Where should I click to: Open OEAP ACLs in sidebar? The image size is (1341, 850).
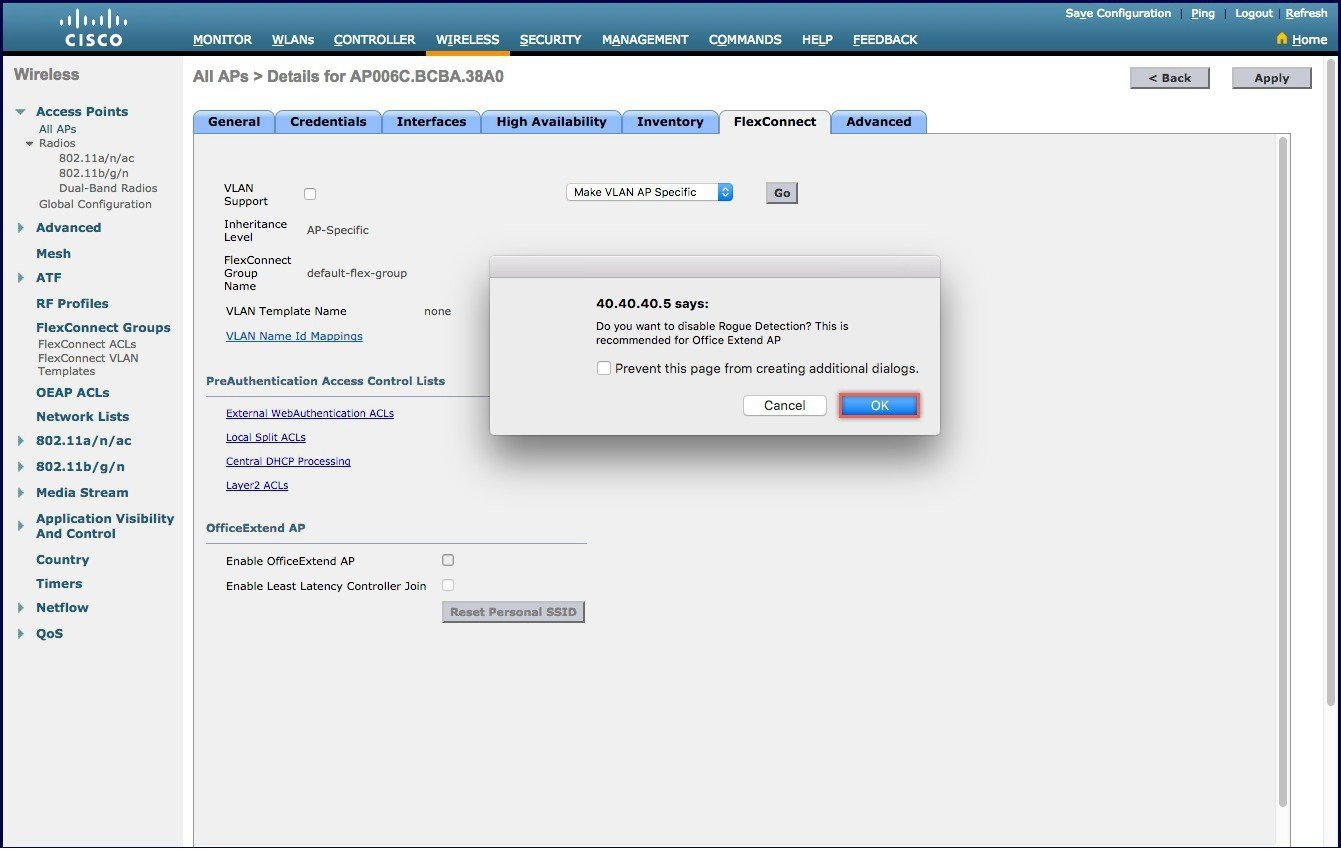tap(73, 392)
